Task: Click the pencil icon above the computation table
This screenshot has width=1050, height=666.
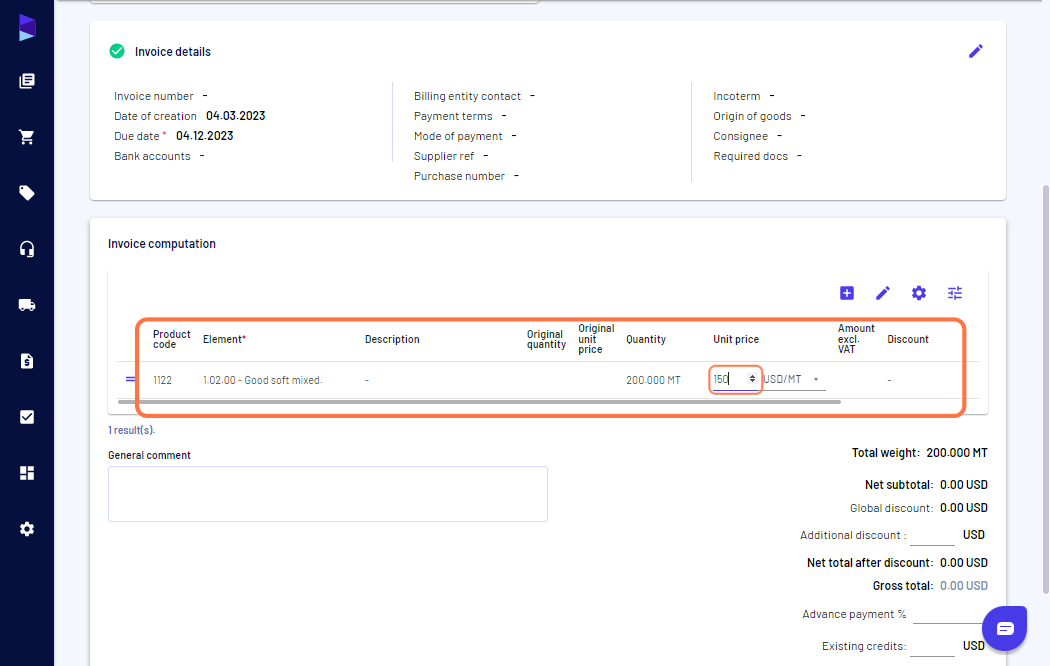Action: click(x=883, y=293)
